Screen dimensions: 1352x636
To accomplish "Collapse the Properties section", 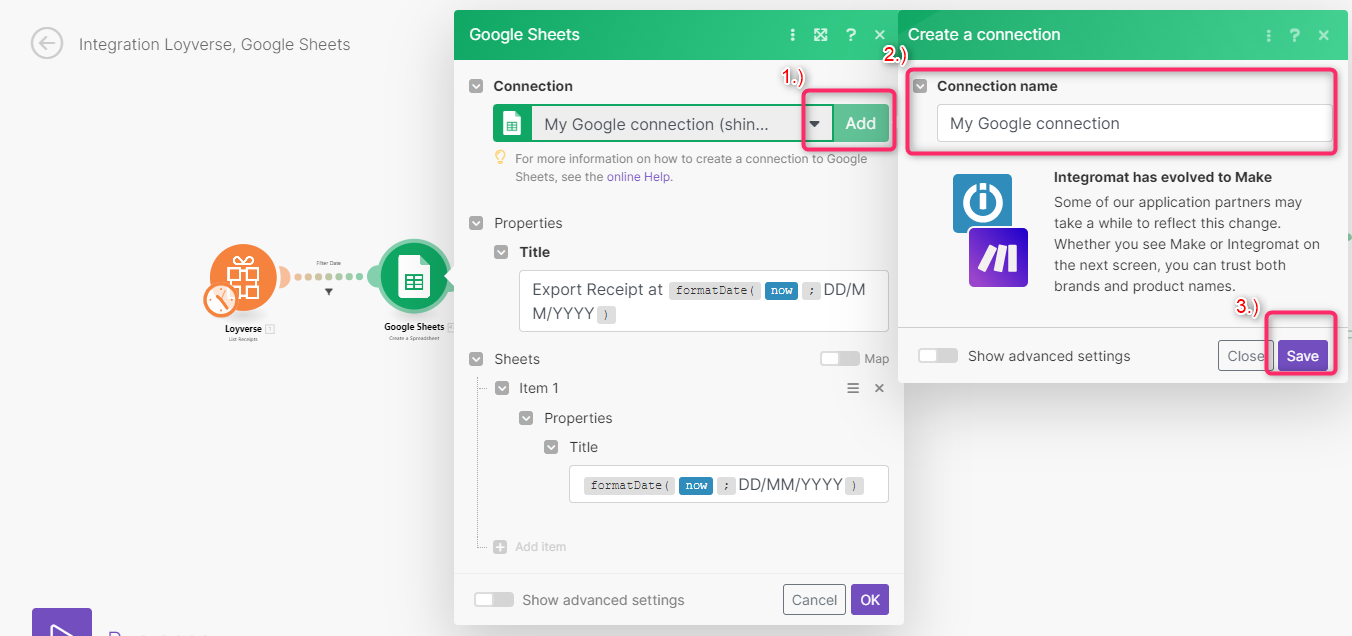I will point(476,222).
